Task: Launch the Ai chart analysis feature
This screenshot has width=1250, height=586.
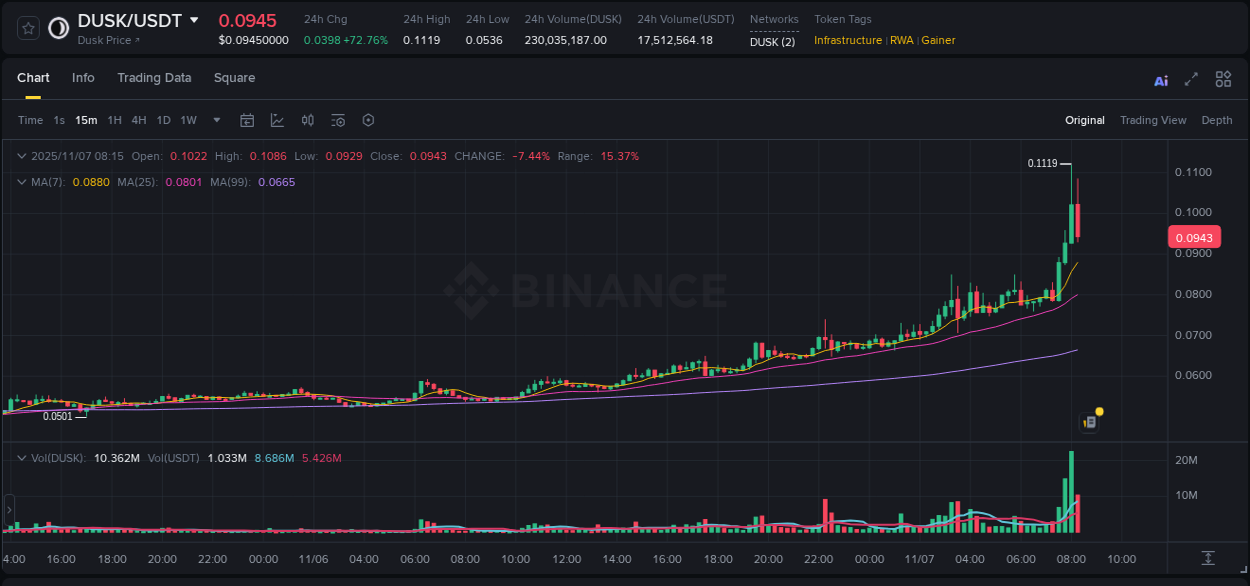Action: click(1160, 79)
